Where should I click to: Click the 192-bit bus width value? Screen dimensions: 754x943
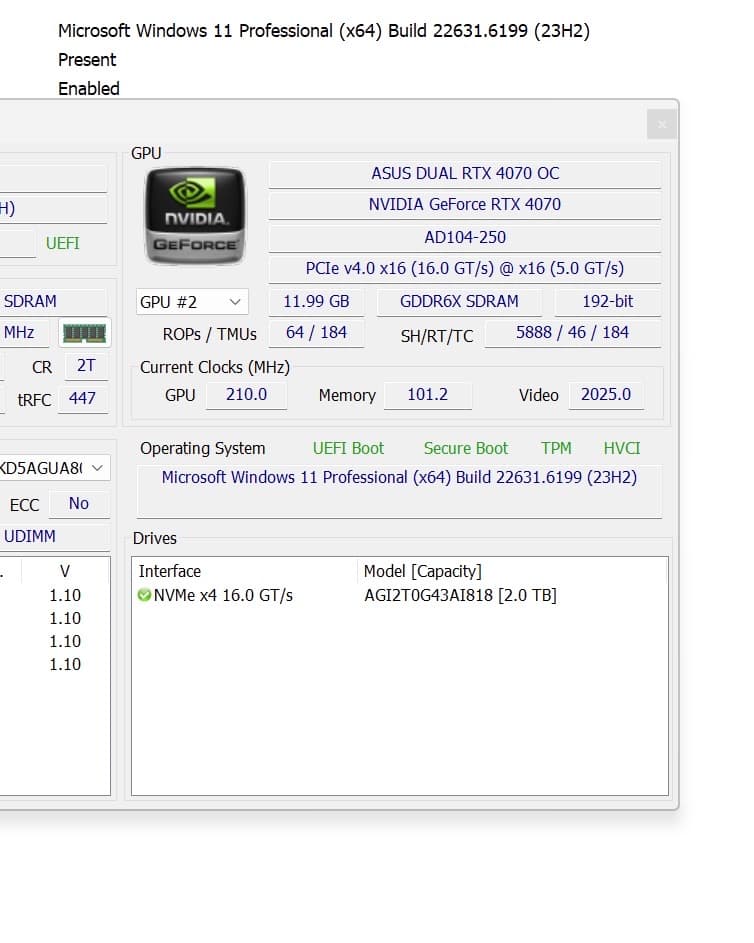pos(607,301)
